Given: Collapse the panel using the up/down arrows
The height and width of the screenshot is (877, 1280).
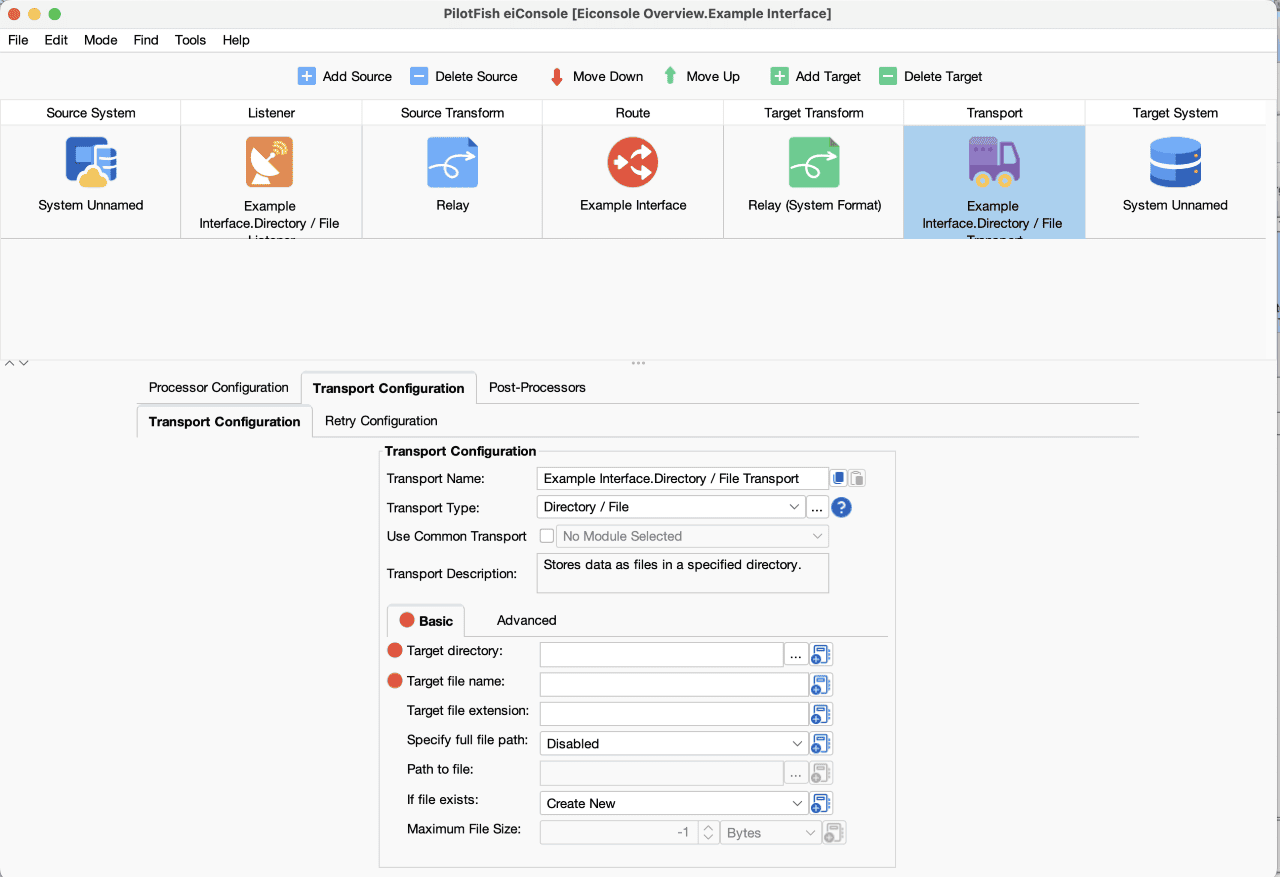Looking at the screenshot, I should point(17,363).
